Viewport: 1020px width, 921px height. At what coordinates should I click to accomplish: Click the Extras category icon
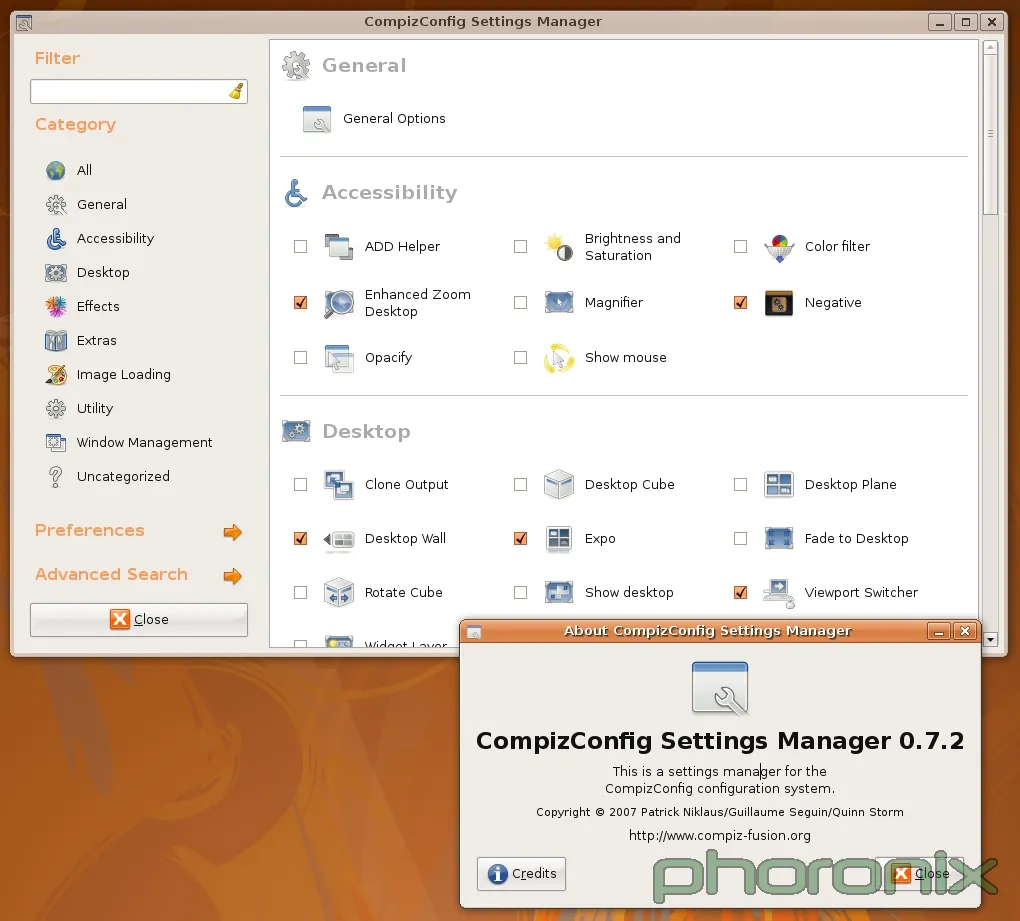pyautogui.click(x=56, y=341)
